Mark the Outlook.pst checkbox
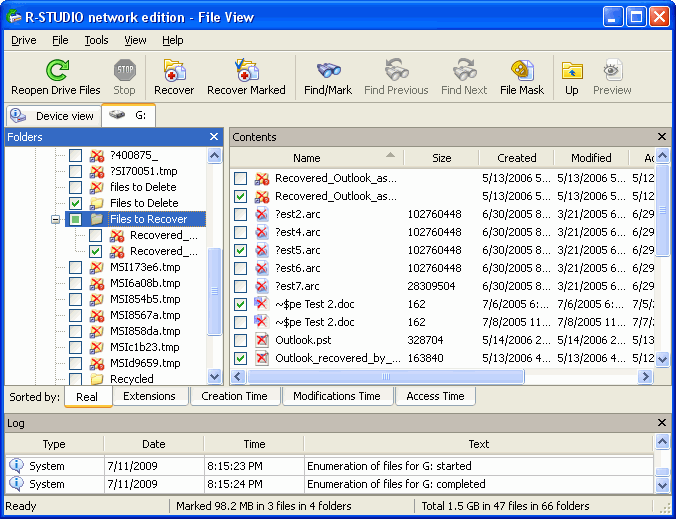Viewport: 676px width, 519px height. (x=241, y=340)
